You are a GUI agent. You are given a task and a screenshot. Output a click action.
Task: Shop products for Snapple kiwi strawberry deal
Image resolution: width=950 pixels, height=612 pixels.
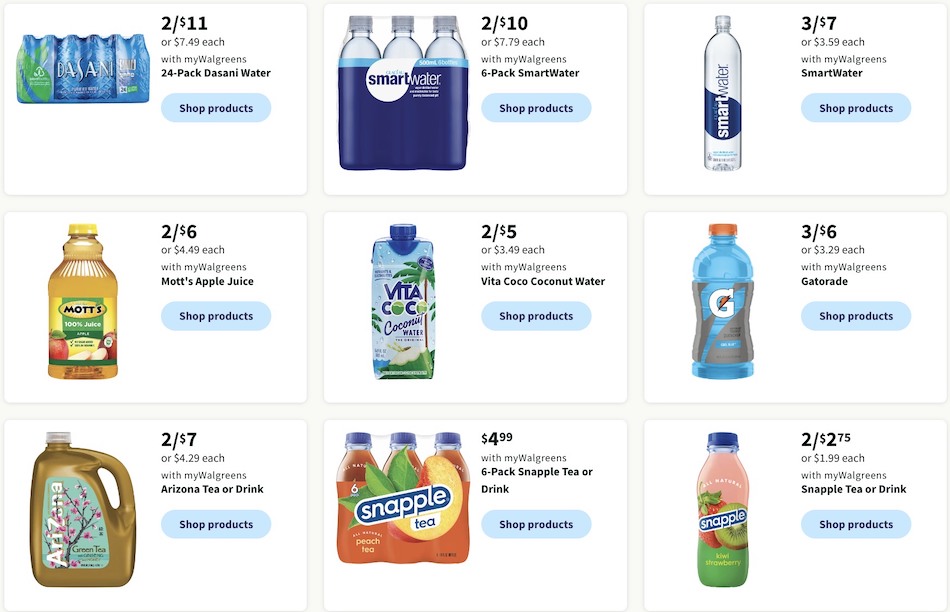click(855, 524)
